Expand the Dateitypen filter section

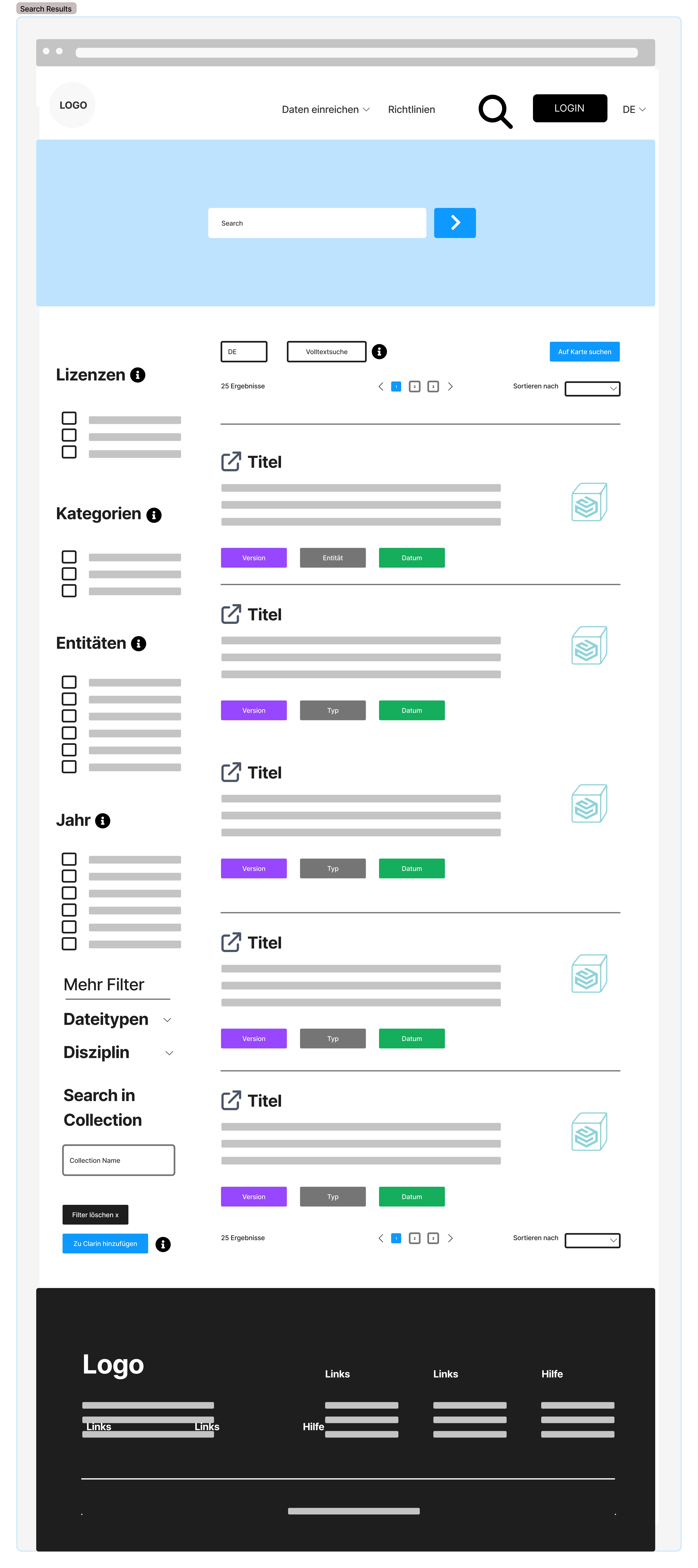pyautogui.click(x=167, y=1020)
